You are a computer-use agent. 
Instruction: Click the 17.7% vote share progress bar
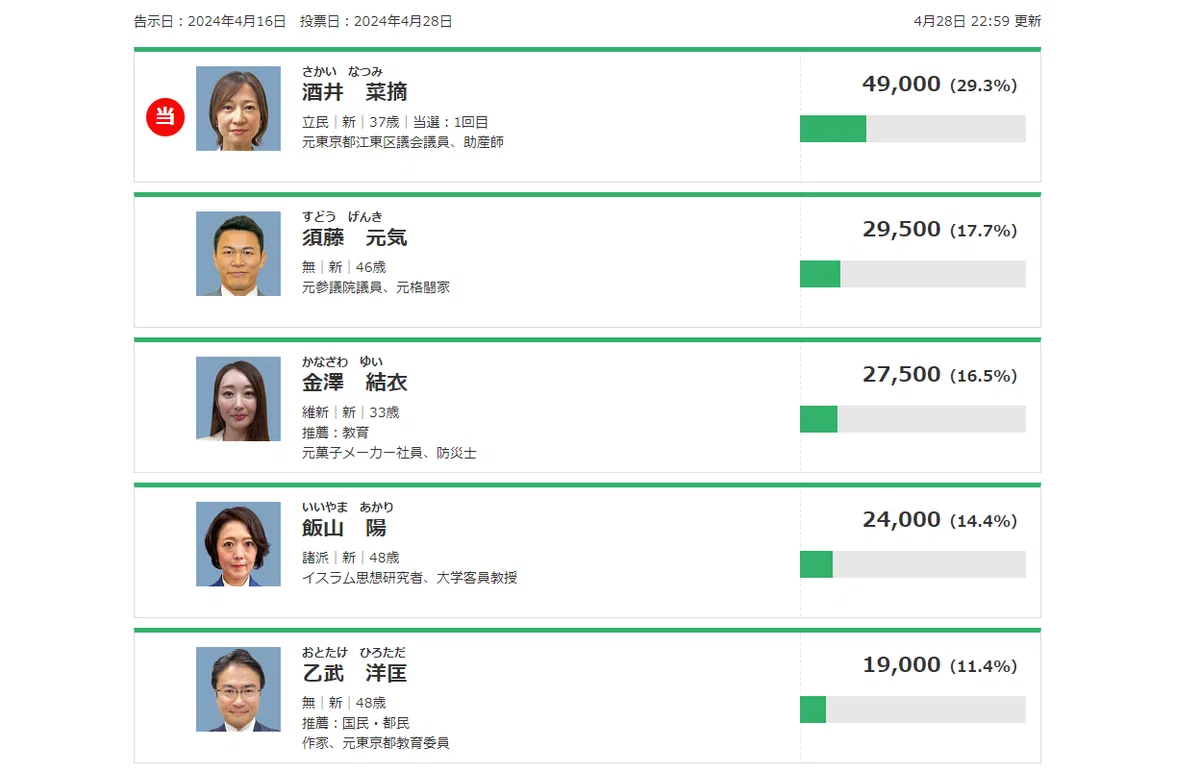point(913,274)
